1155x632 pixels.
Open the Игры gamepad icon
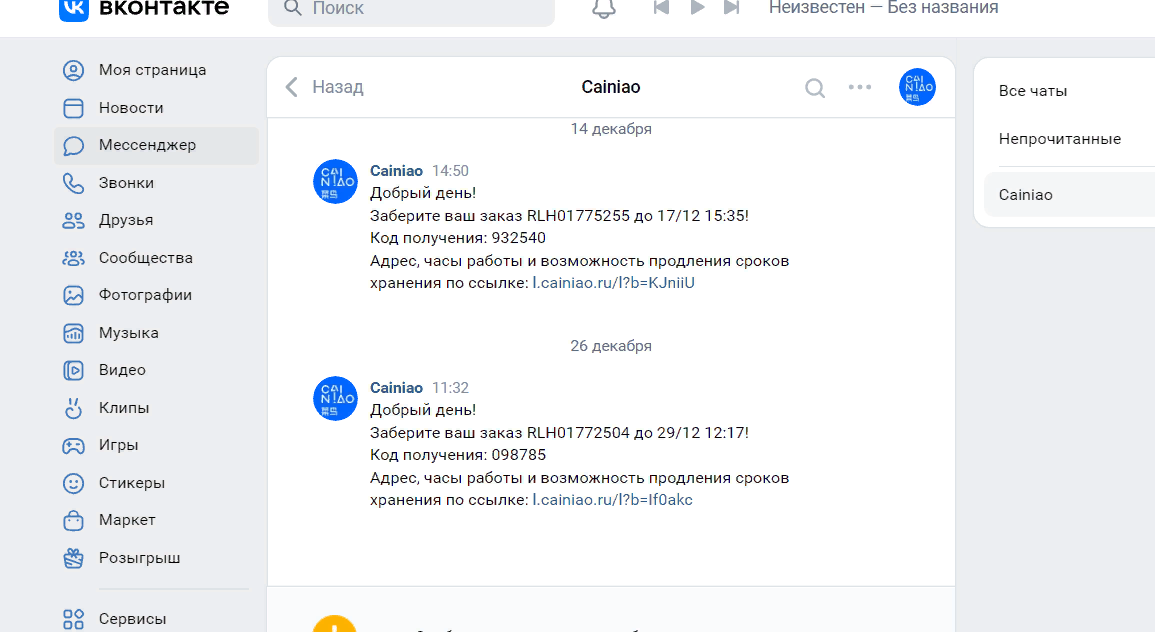point(73,445)
